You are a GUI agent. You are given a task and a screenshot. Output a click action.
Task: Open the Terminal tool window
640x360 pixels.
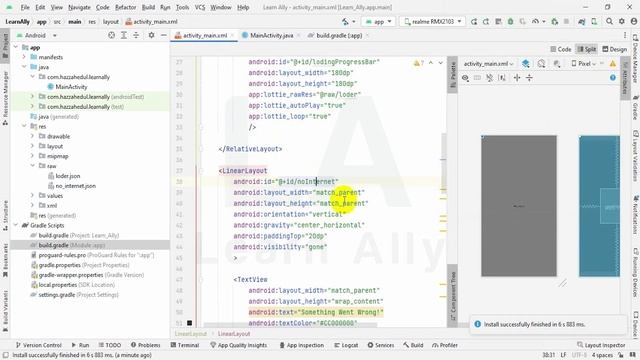pyautogui.click(x=184, y=345)
